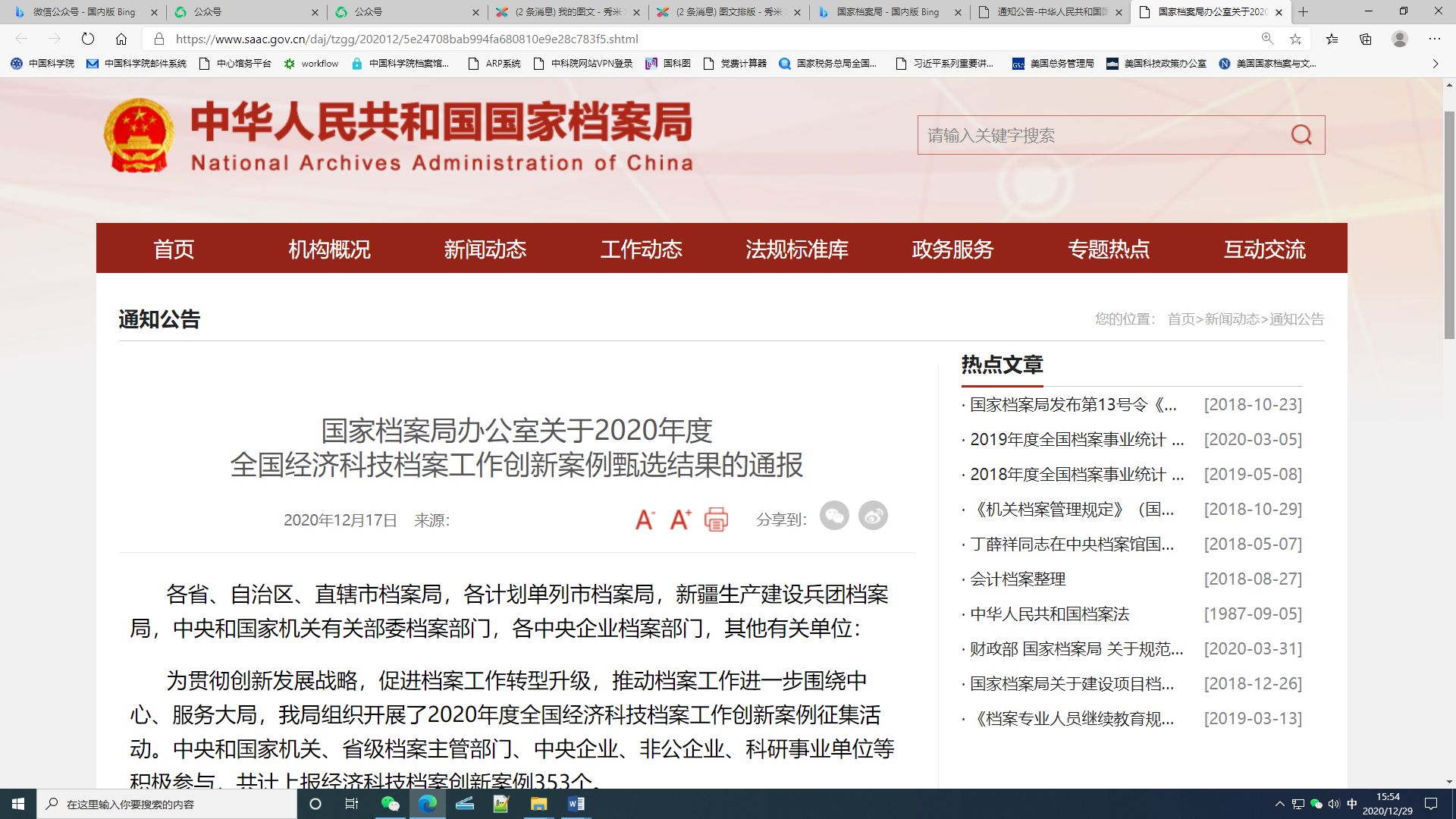
Task: Show hidden system tray icons
Action: click(1279, 804)
